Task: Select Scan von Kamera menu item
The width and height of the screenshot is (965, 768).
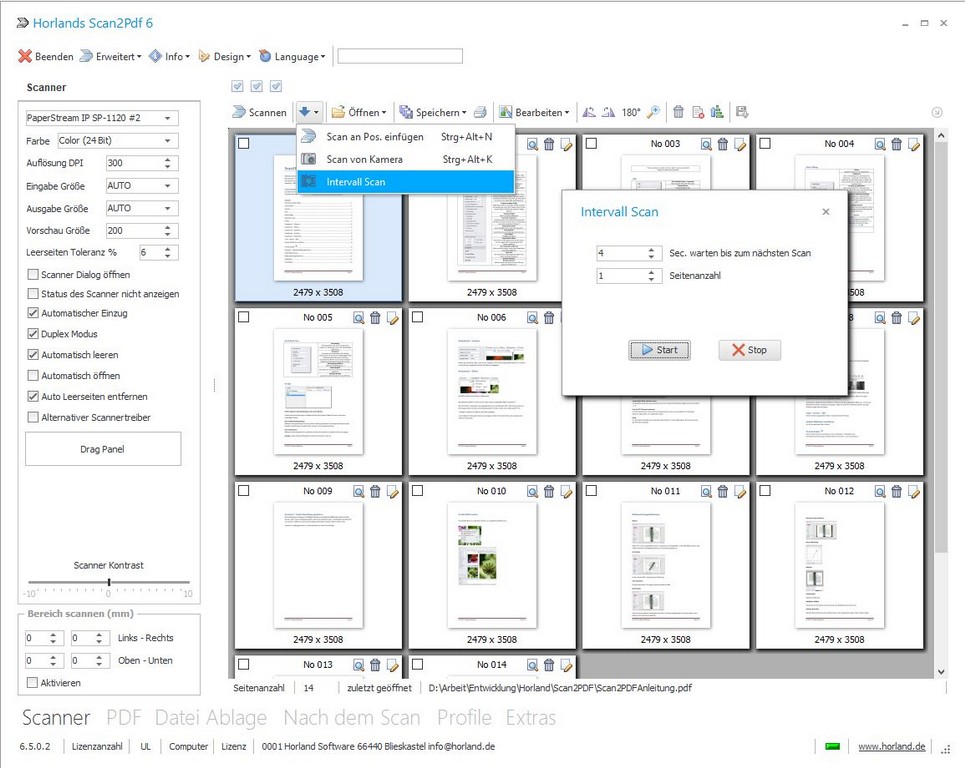Action: coord(406,159)
